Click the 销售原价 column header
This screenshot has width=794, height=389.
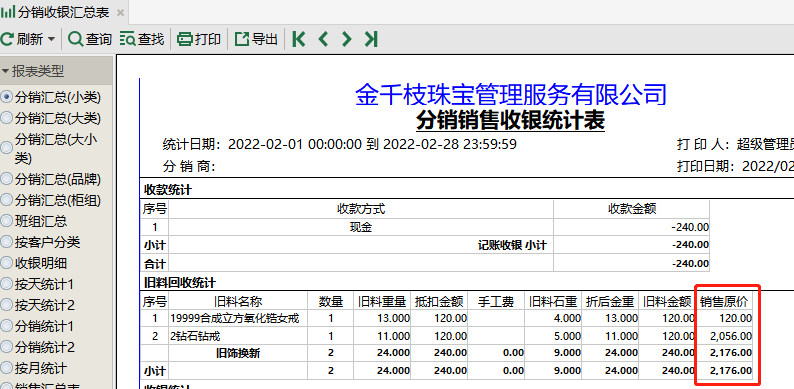pos(724,302)
